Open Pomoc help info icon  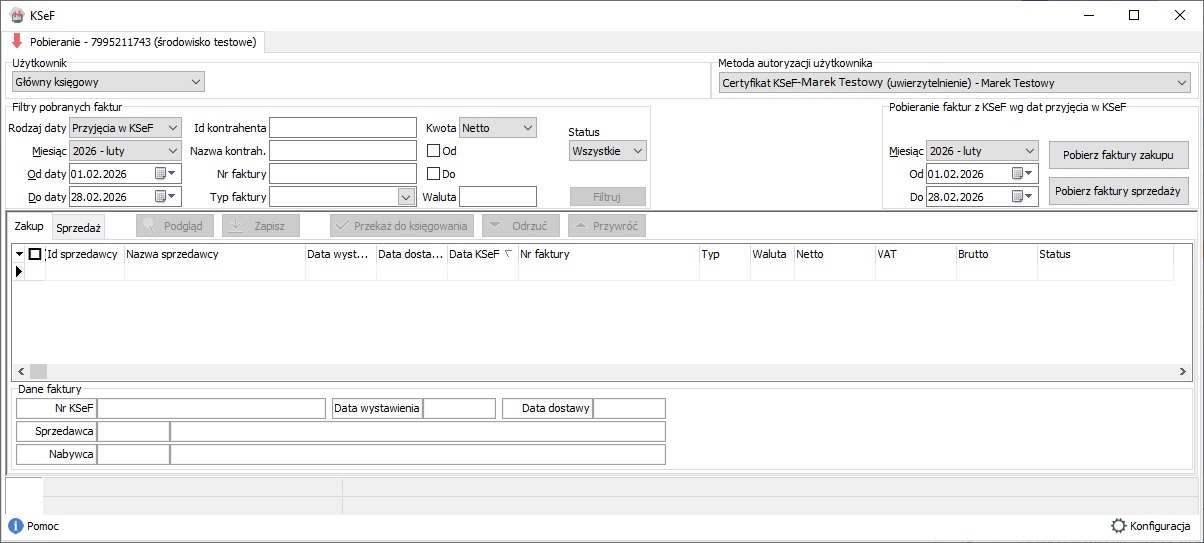click(15, 526)
